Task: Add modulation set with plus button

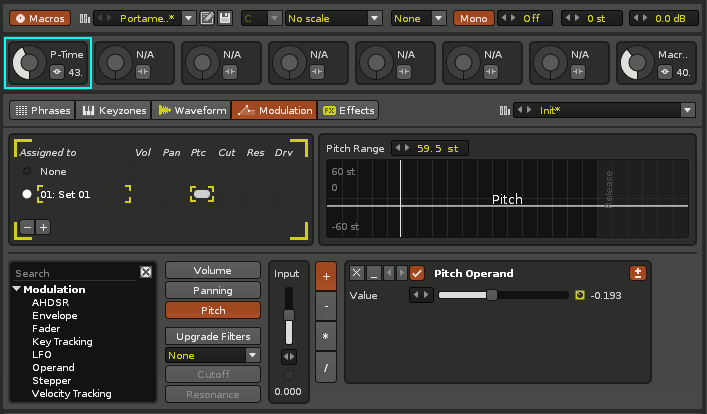Action: point(43,227)
